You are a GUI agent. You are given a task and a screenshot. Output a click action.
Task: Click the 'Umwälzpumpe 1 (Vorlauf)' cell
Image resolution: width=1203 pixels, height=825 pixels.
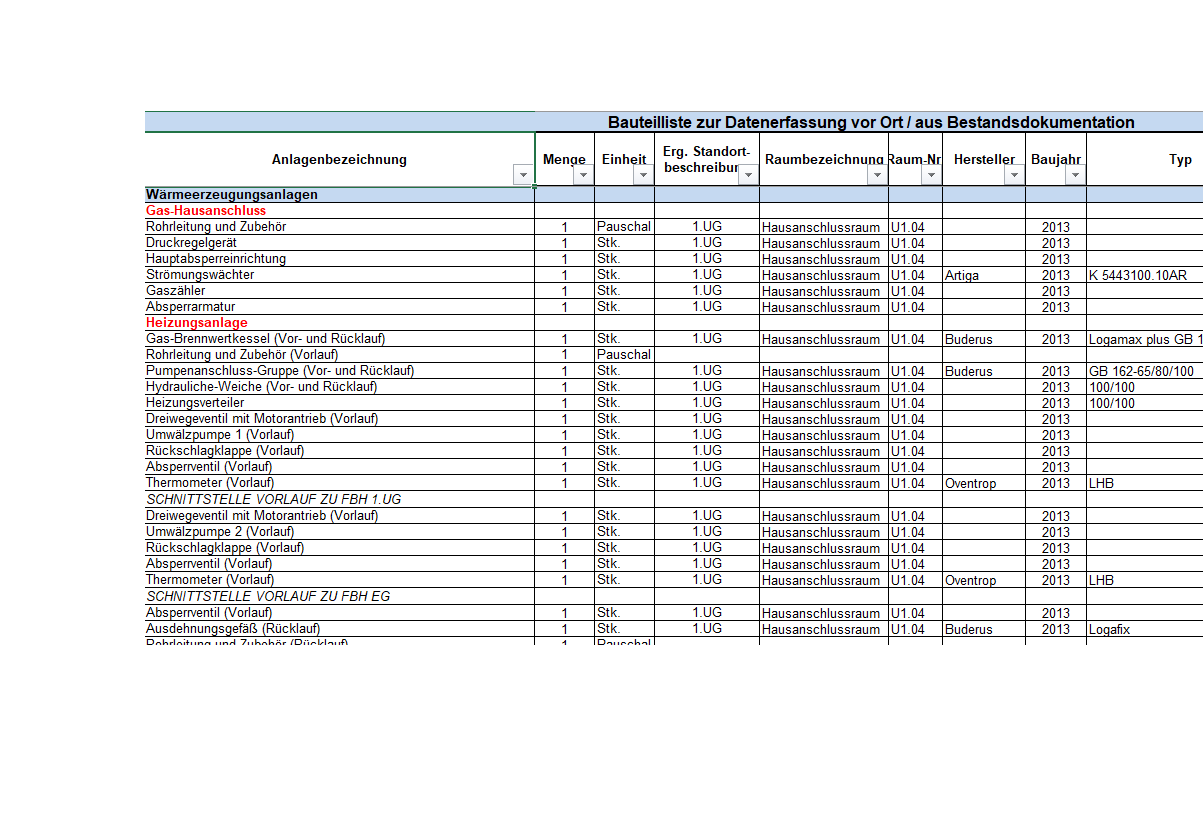(x=340, y=435)
